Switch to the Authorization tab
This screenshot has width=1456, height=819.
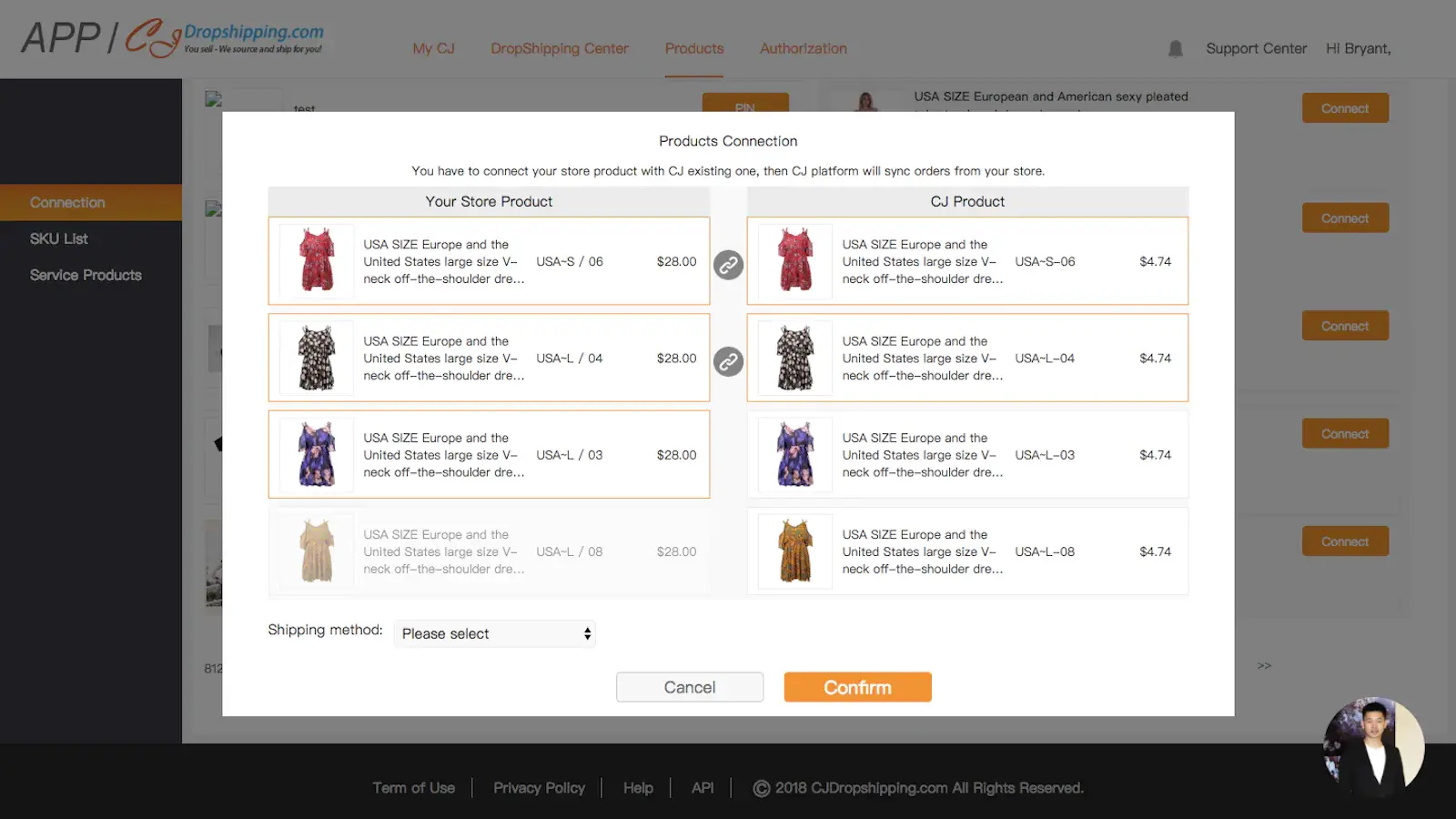coord(803,48)
